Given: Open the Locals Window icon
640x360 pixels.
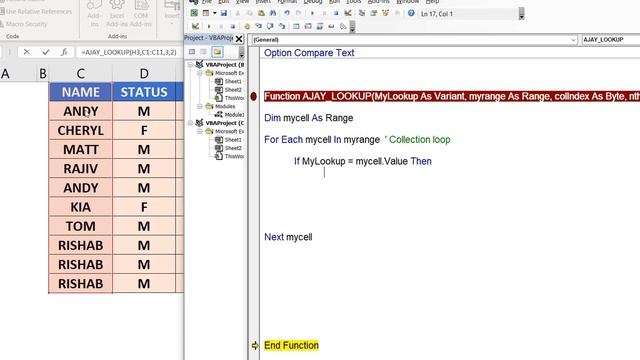Looking at the screenshot, I should coord(296,27).
